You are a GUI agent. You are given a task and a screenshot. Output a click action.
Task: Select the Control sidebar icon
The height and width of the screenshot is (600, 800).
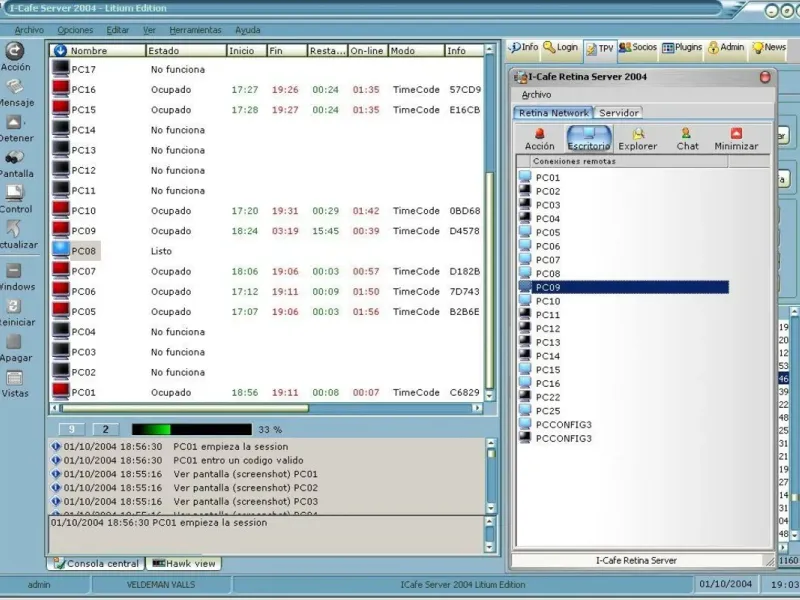click(x=14, y=193)
